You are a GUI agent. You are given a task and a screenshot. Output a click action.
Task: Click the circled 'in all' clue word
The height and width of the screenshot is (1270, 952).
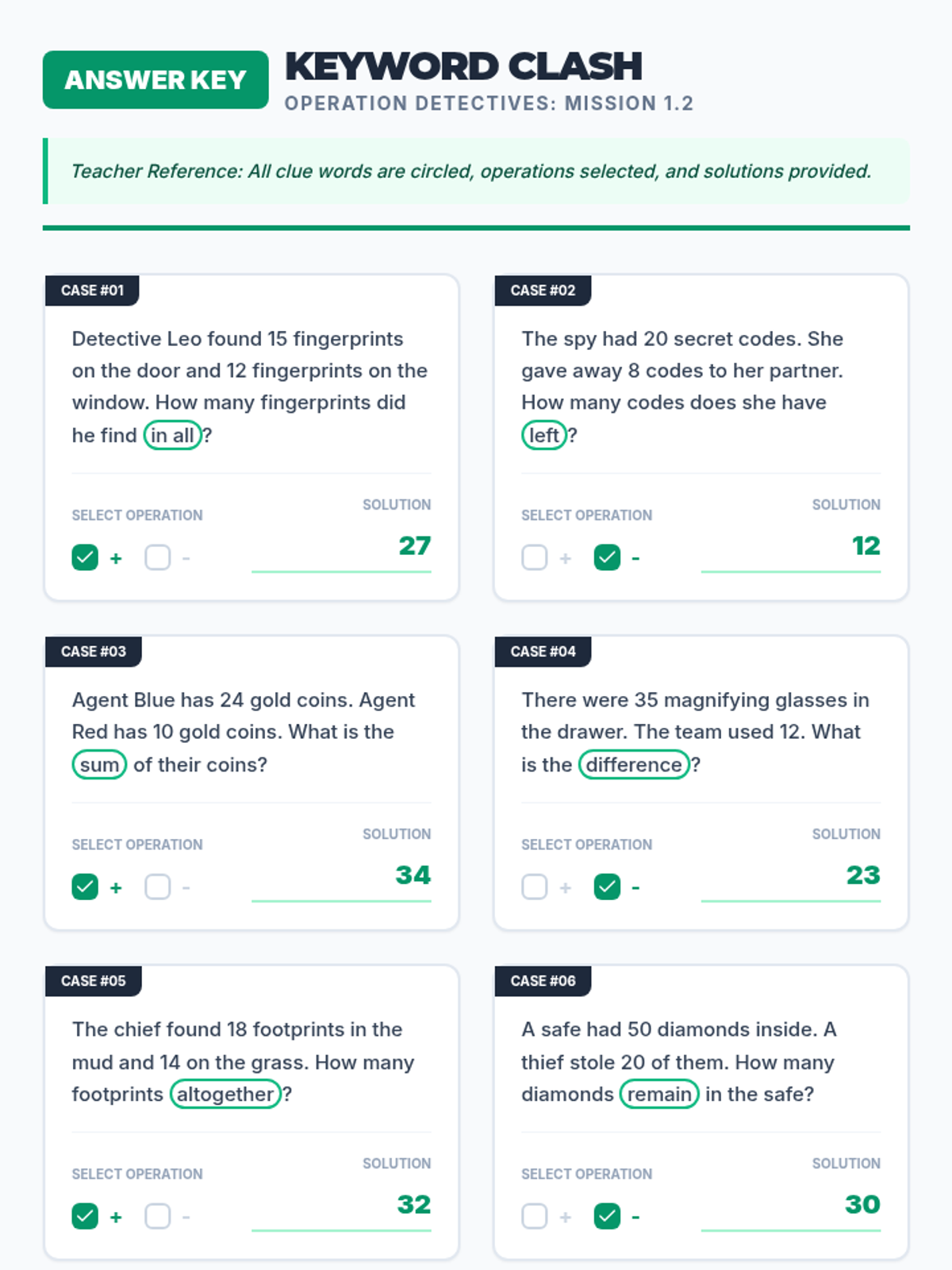172,435
